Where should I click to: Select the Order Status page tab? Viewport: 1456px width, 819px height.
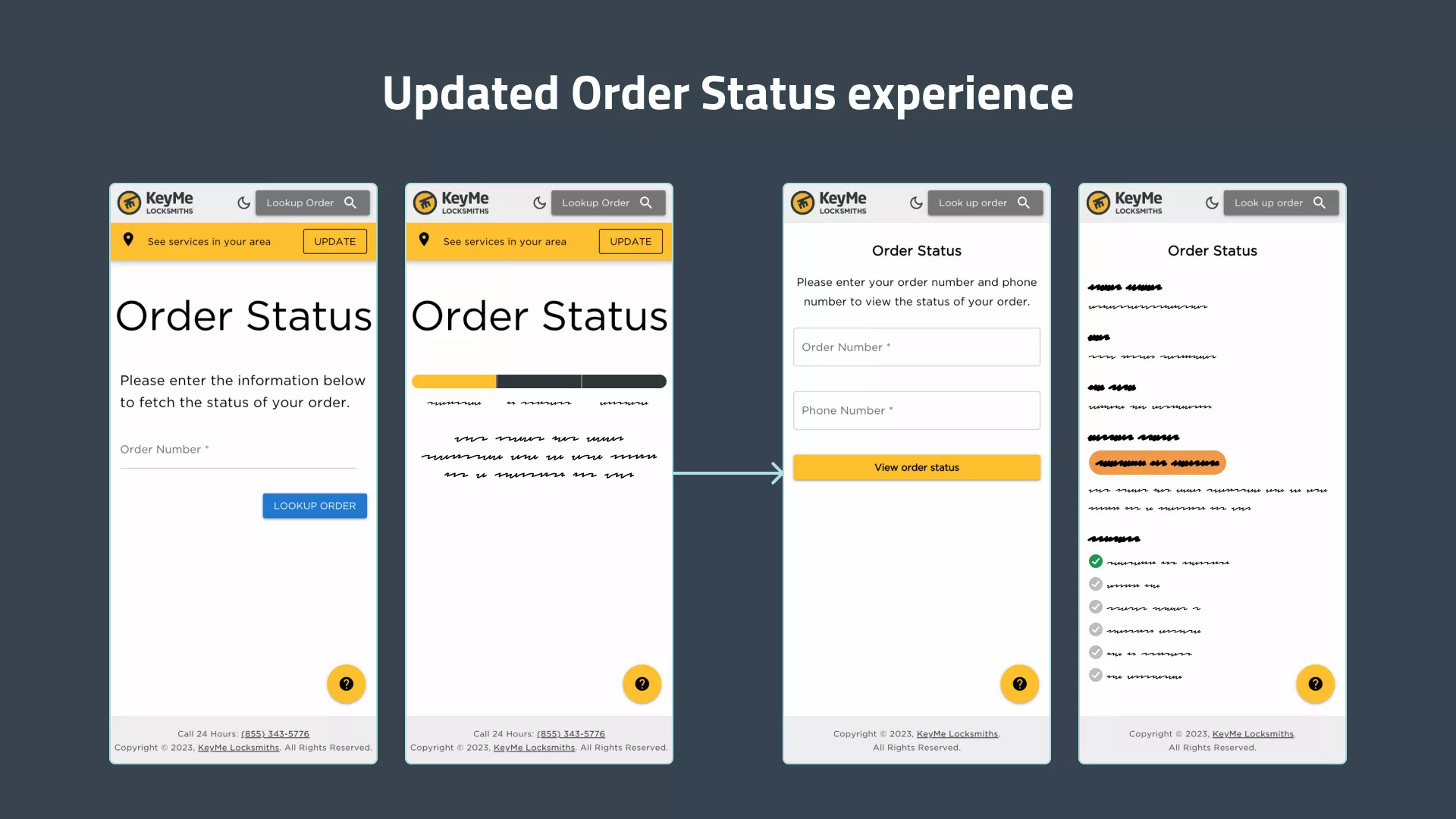click(x=984, y=202)
